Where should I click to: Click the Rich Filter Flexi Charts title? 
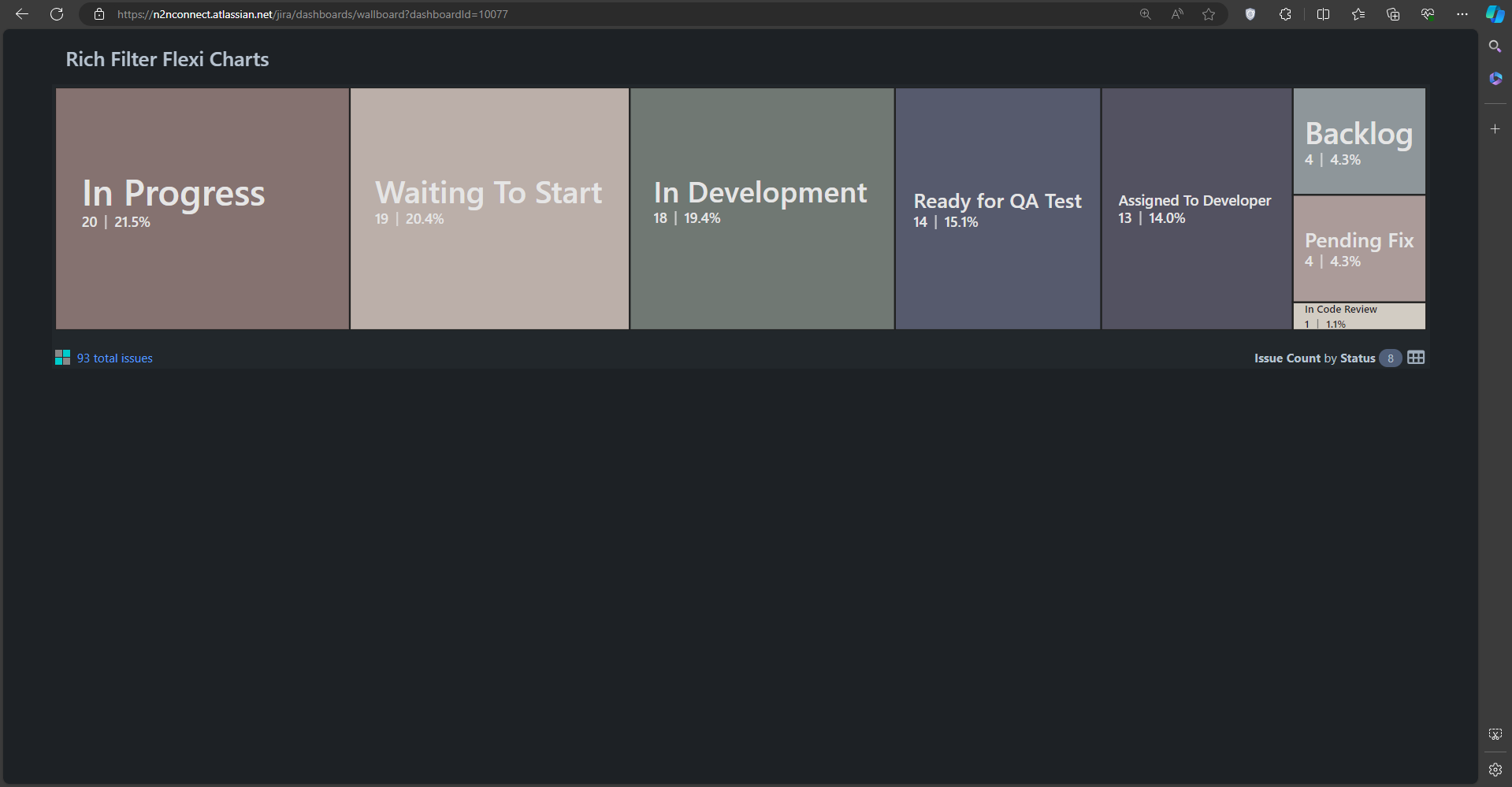(166, 58)
